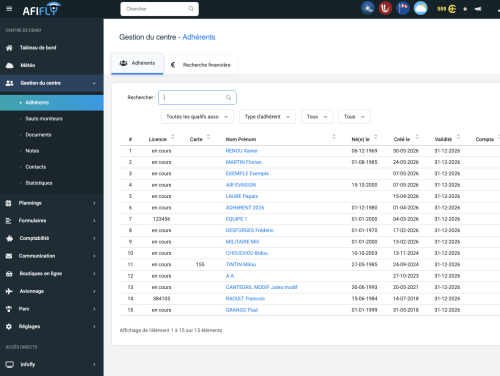Expand the Communication menu chevron
500x376 pixels.
coord(94,256)
